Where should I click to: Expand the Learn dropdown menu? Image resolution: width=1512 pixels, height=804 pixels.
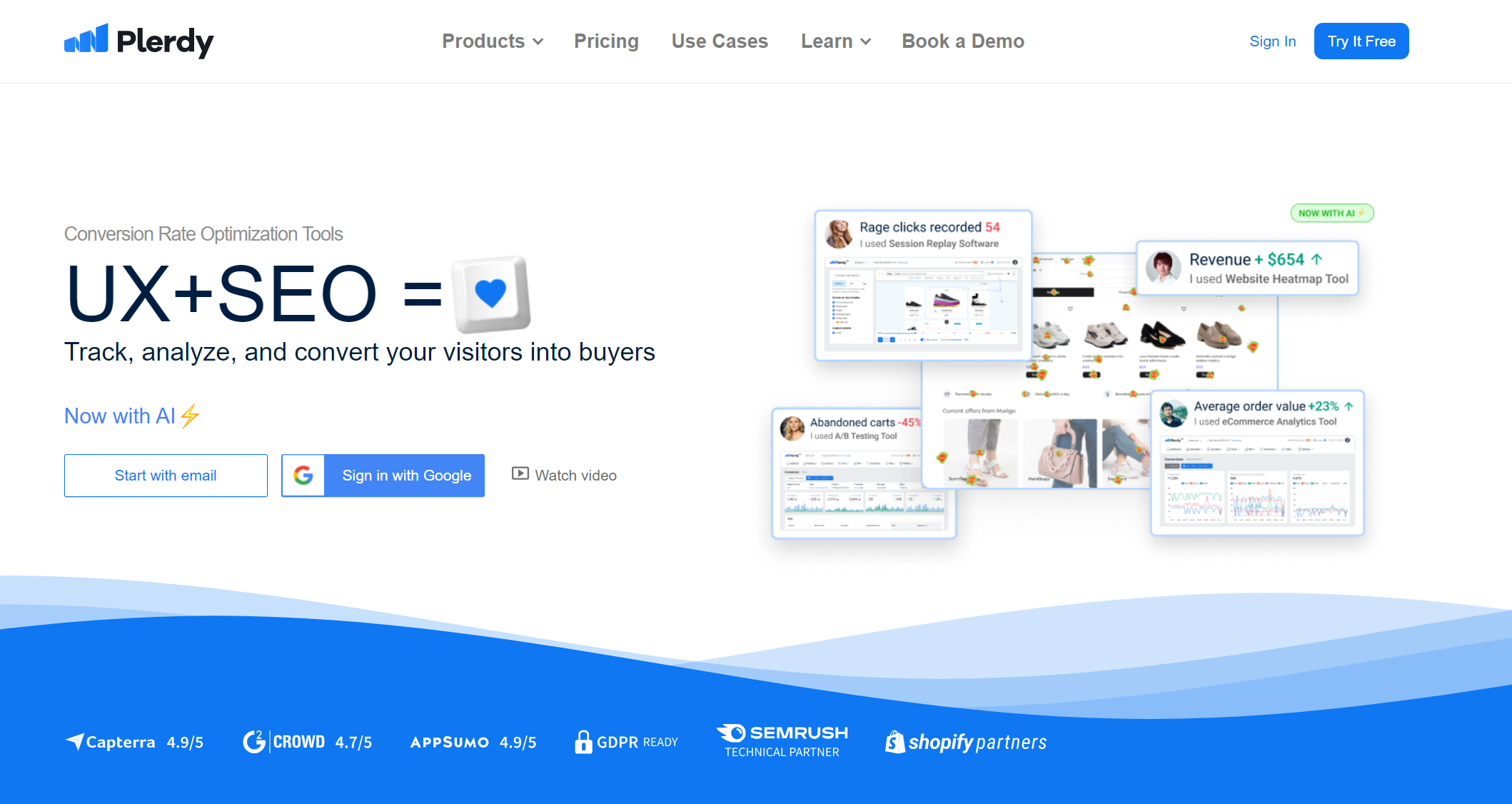835,40
